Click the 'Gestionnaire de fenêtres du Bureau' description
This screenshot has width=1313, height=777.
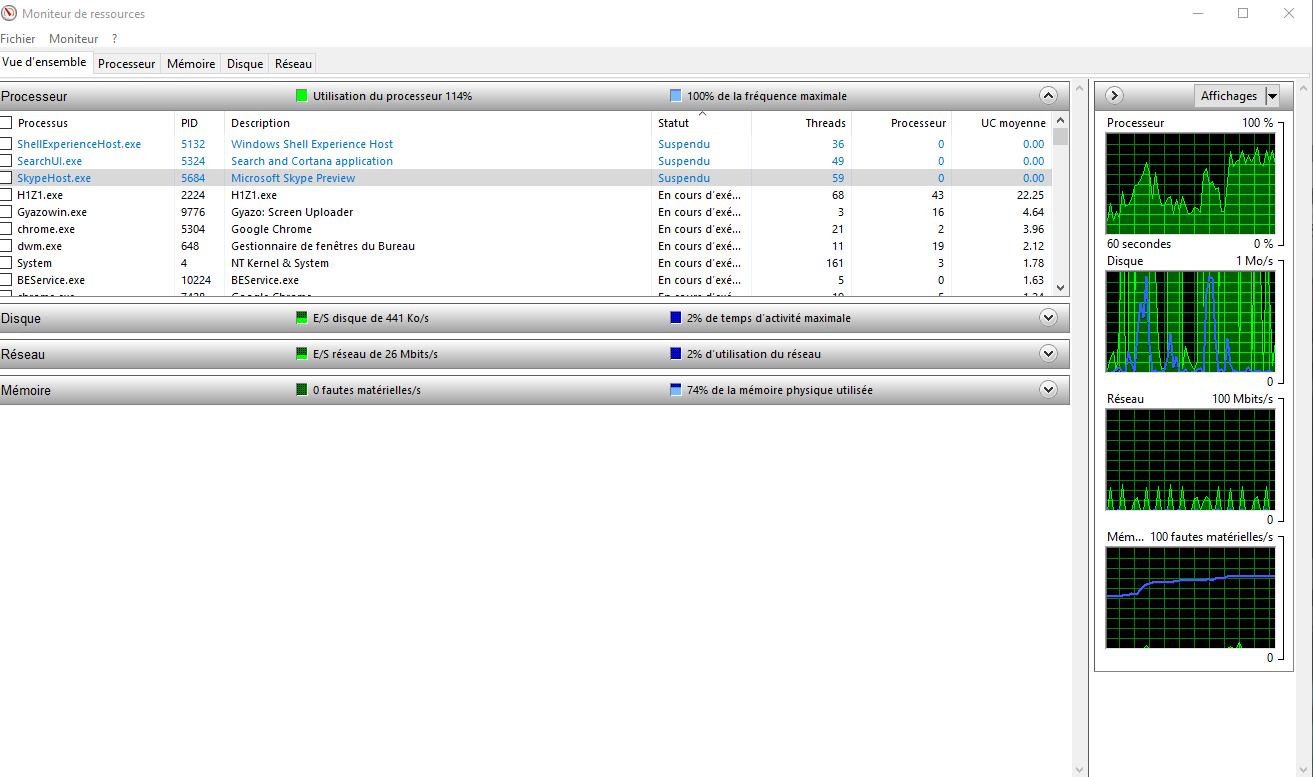click(x=323, y=246)
